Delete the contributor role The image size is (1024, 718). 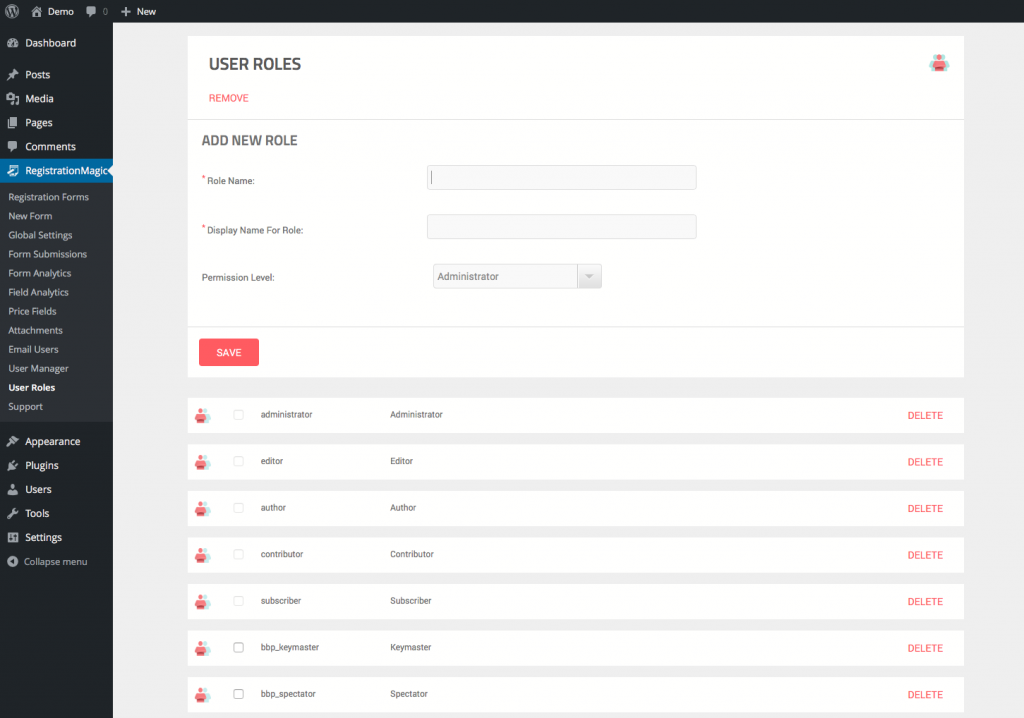[924, 554]
